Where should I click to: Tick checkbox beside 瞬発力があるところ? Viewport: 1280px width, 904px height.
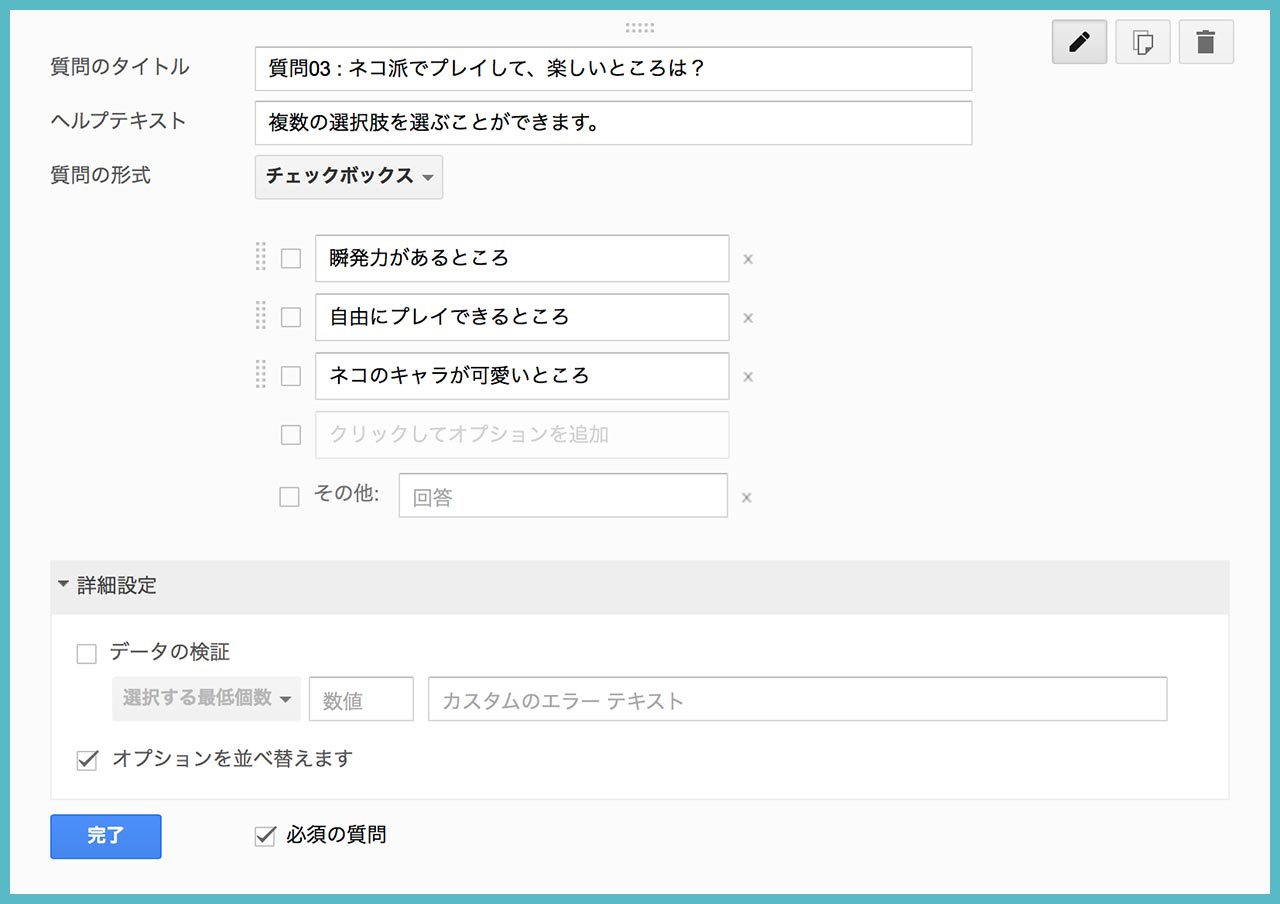pos(291,258)
